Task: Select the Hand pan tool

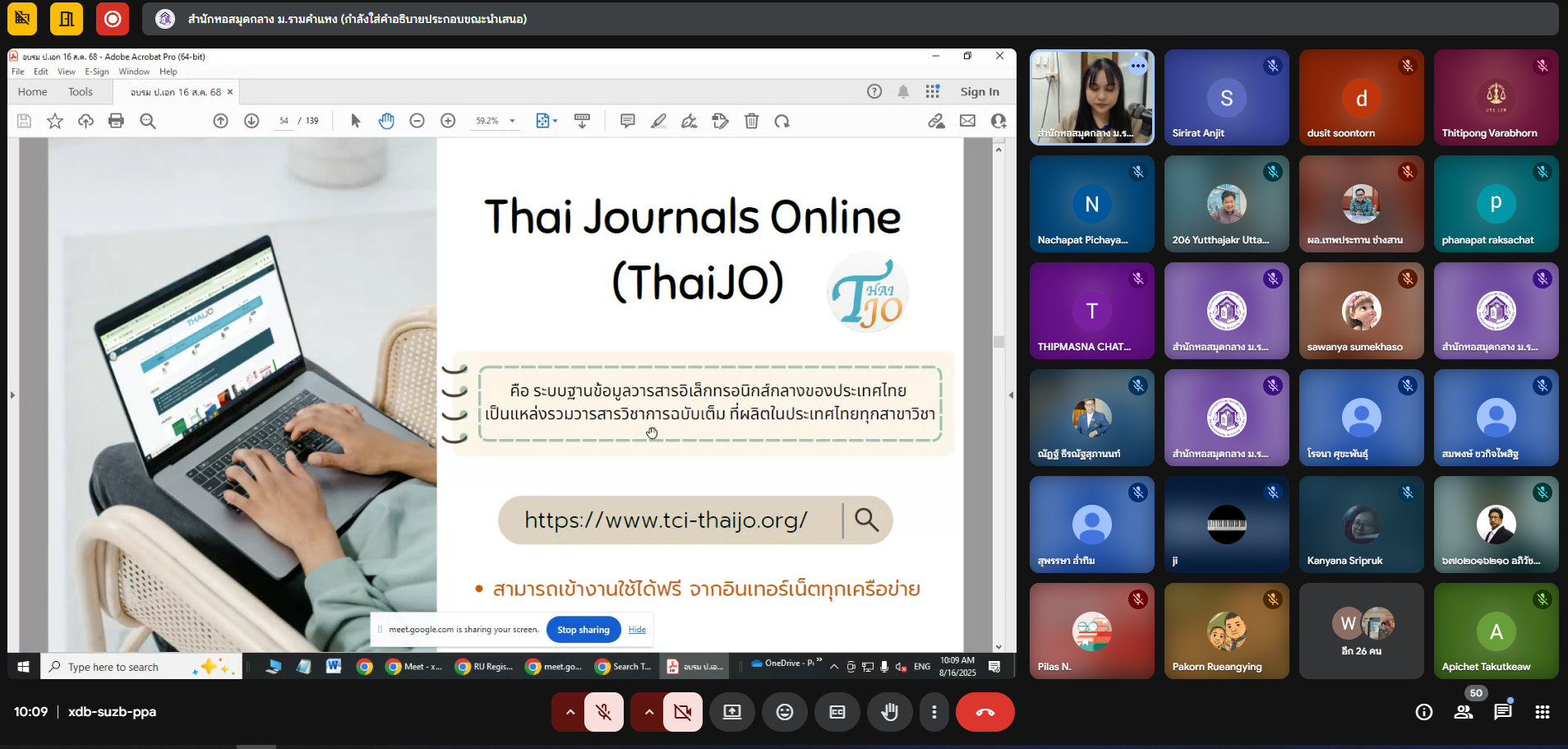Action: click(386, 121)
